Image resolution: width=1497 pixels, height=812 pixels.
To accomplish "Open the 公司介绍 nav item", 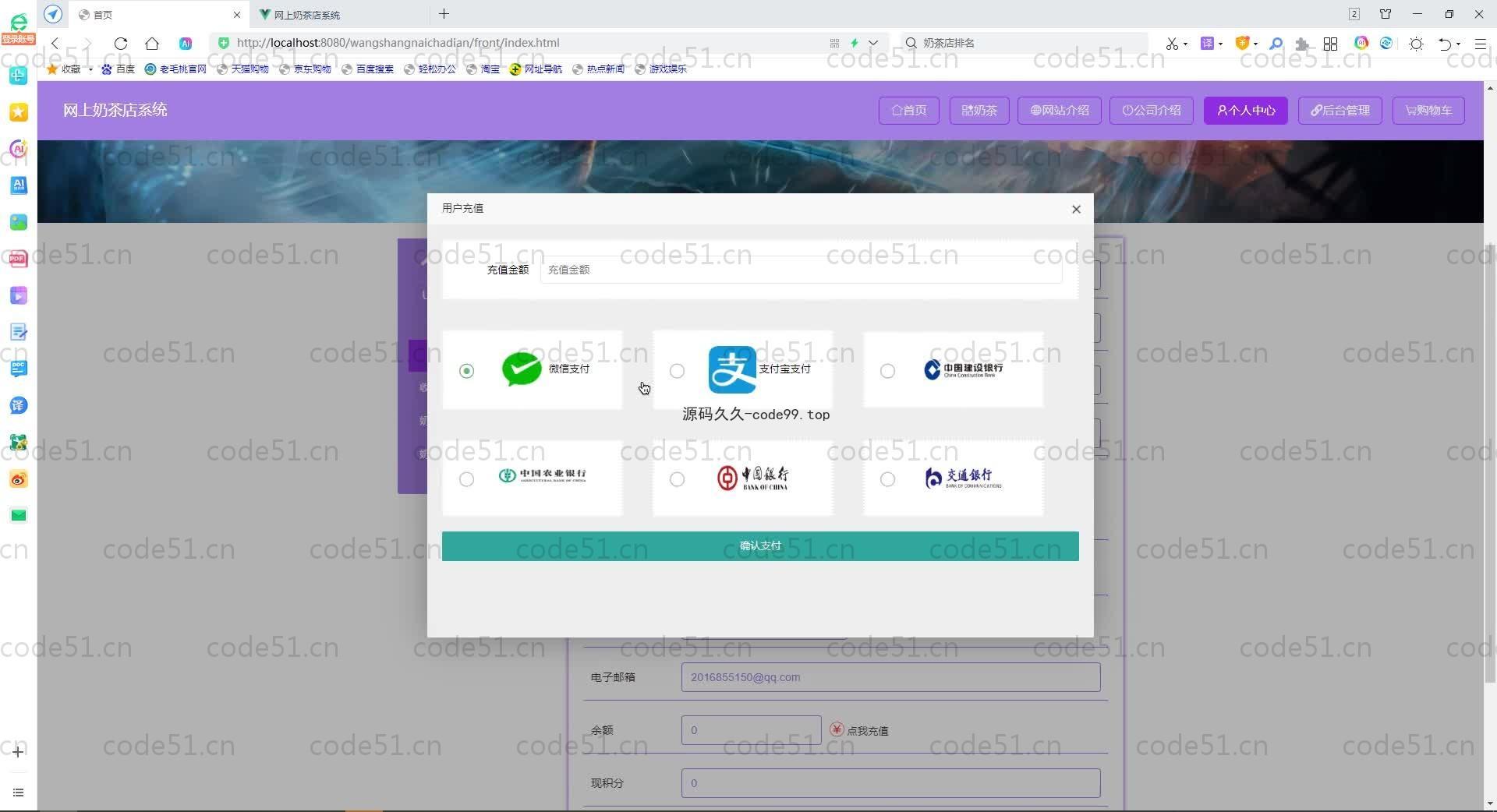I will pyautogui.click(x=1152, y=111).
